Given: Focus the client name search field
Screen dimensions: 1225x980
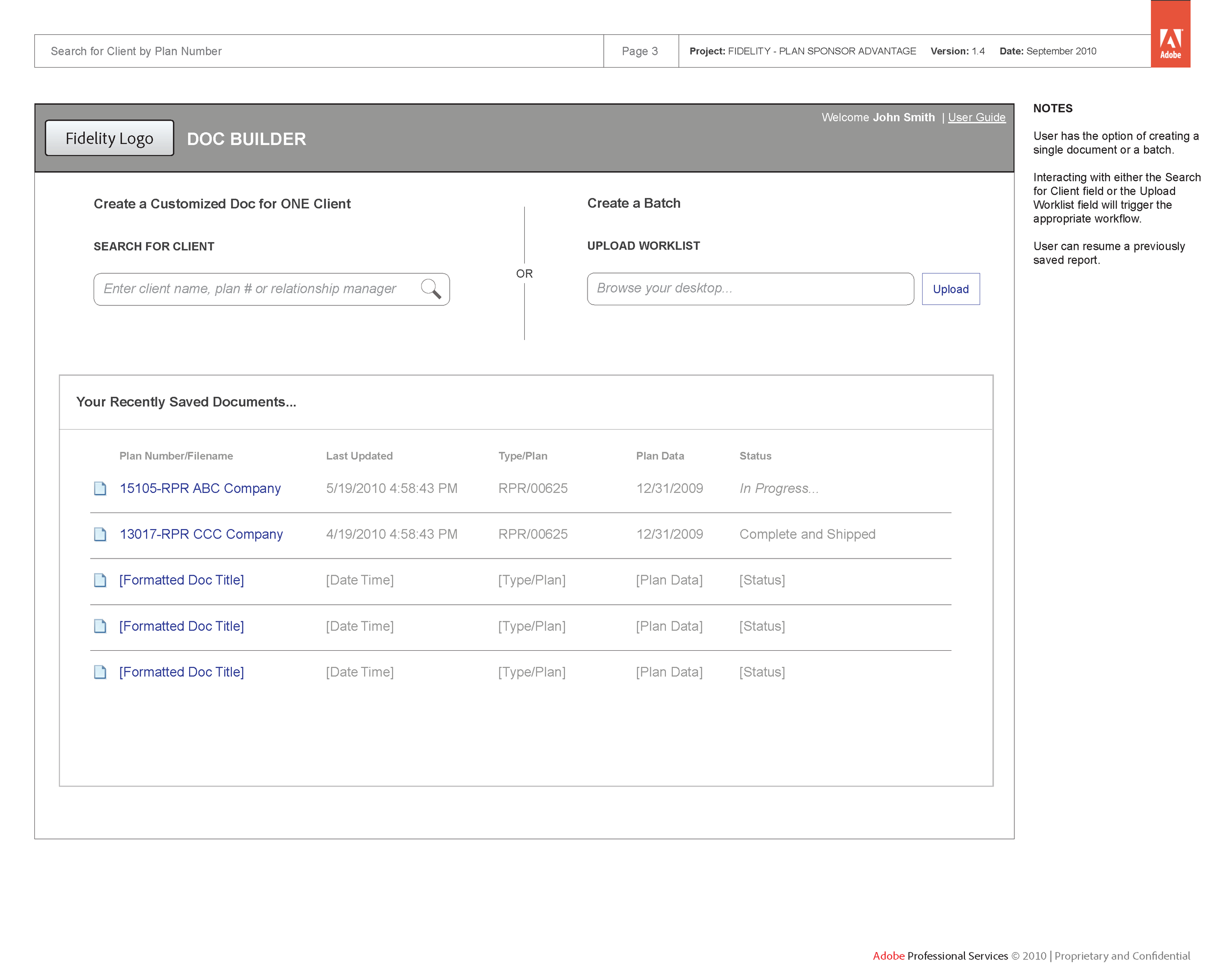Looking at the screenshot, I should [250, 289].
